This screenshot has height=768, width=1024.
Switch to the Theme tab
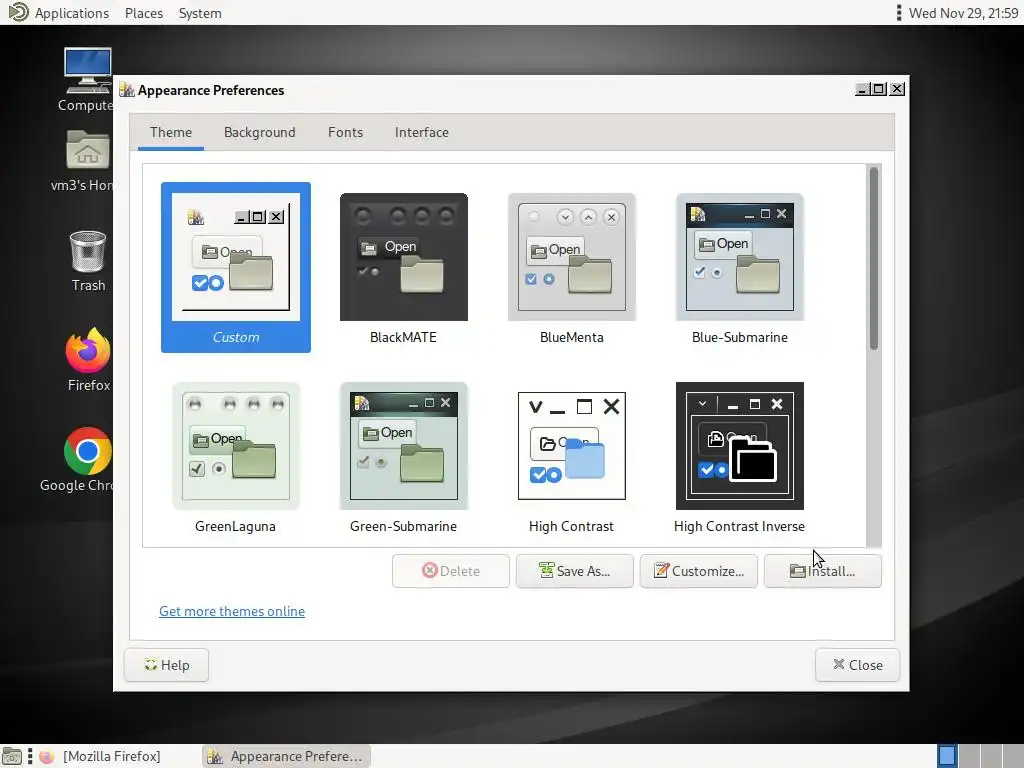pos(171,133)
